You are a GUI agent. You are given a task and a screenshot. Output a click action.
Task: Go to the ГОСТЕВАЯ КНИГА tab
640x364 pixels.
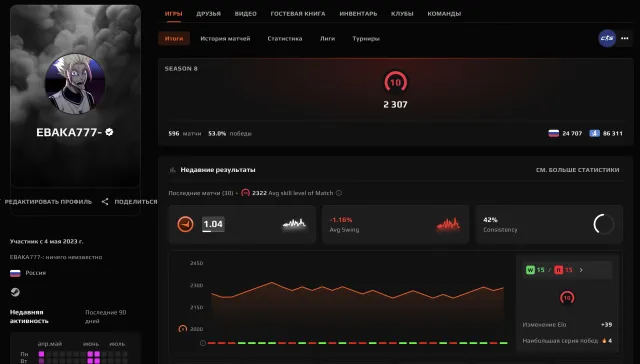[x=298, y=13]
